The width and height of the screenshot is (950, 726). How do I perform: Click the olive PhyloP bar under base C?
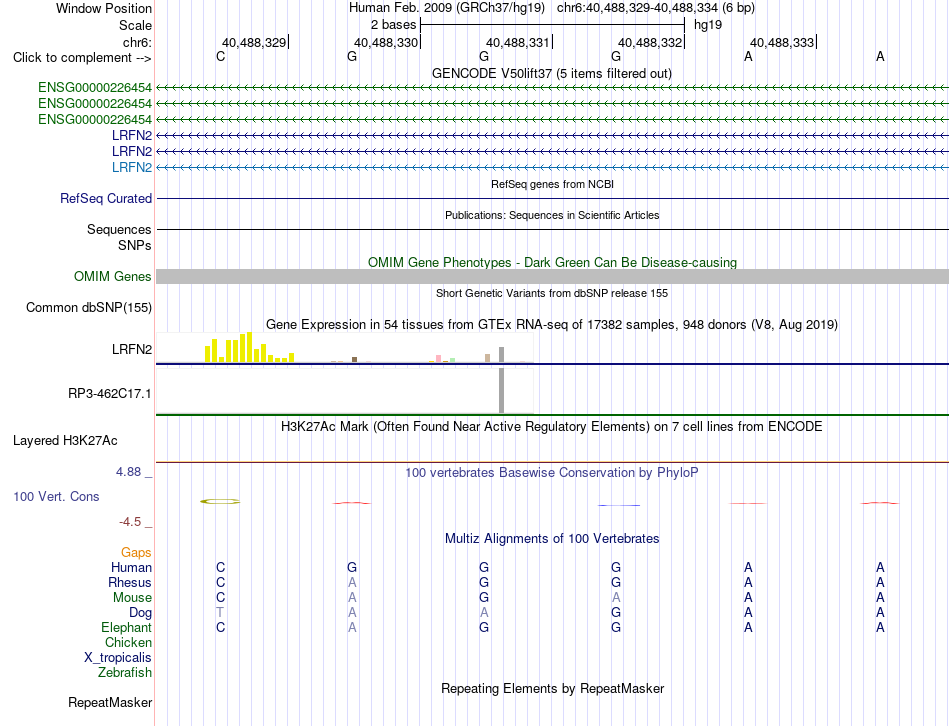[x=220, y=501]
